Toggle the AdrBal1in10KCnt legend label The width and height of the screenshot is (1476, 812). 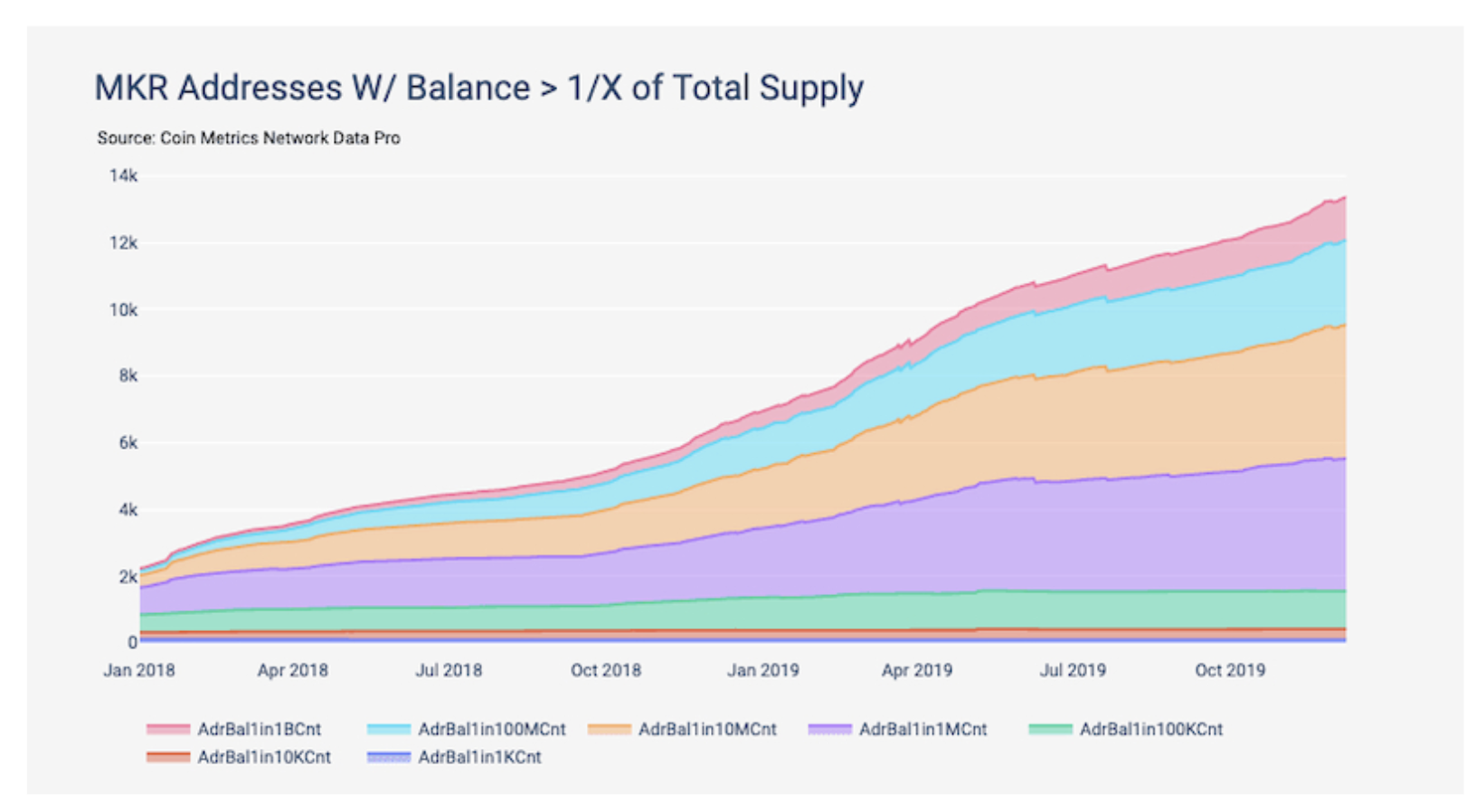click(264, 757)
